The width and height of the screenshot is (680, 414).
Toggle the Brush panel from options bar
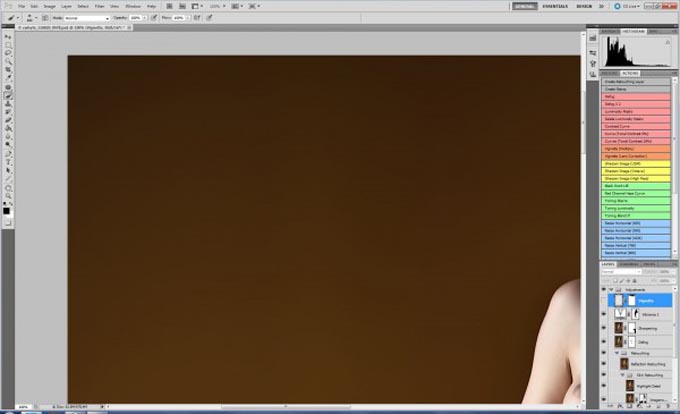[45, 18]
